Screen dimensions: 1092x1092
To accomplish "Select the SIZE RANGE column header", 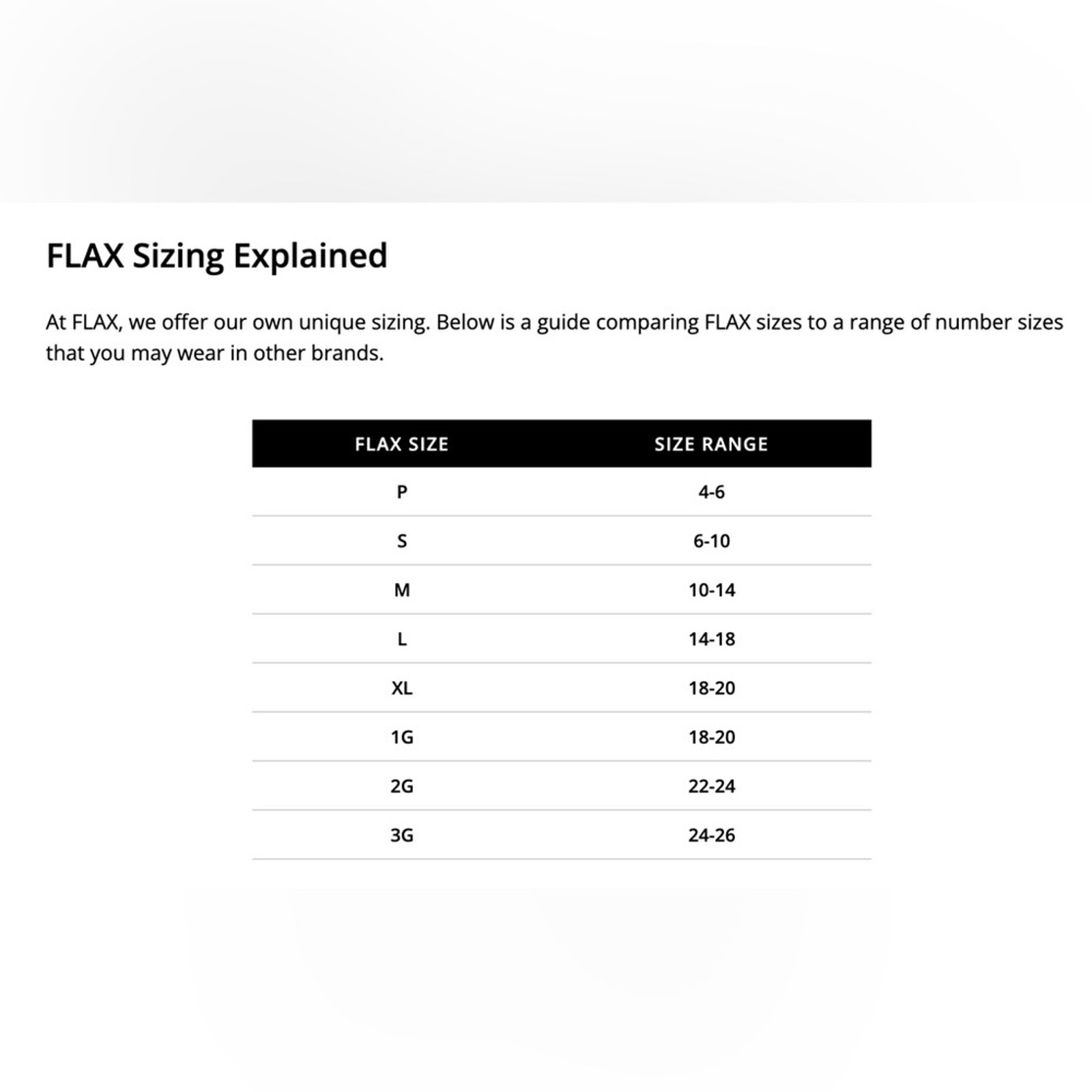I will click(711, 444).
